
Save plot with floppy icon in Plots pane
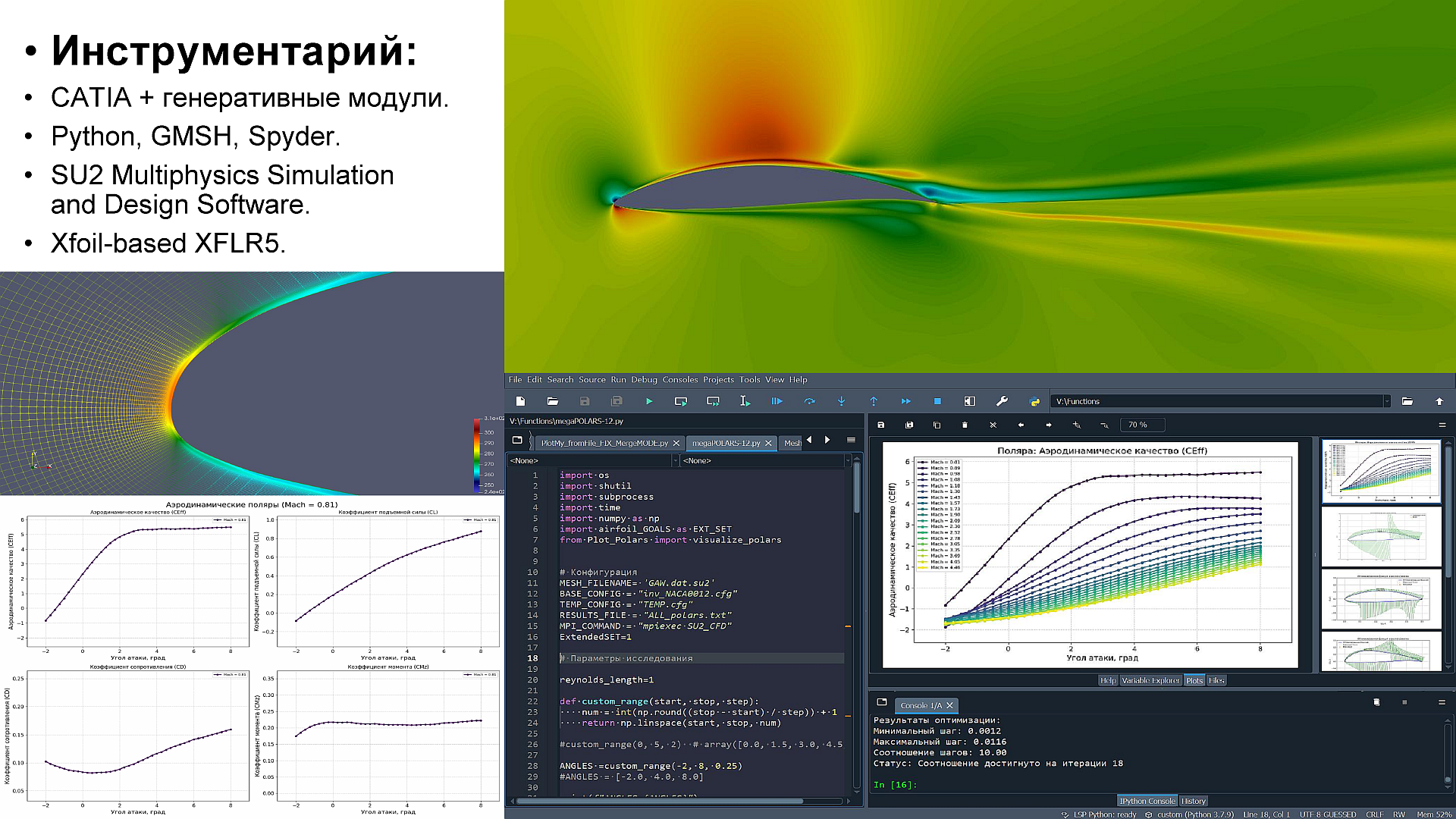[881, 425]
